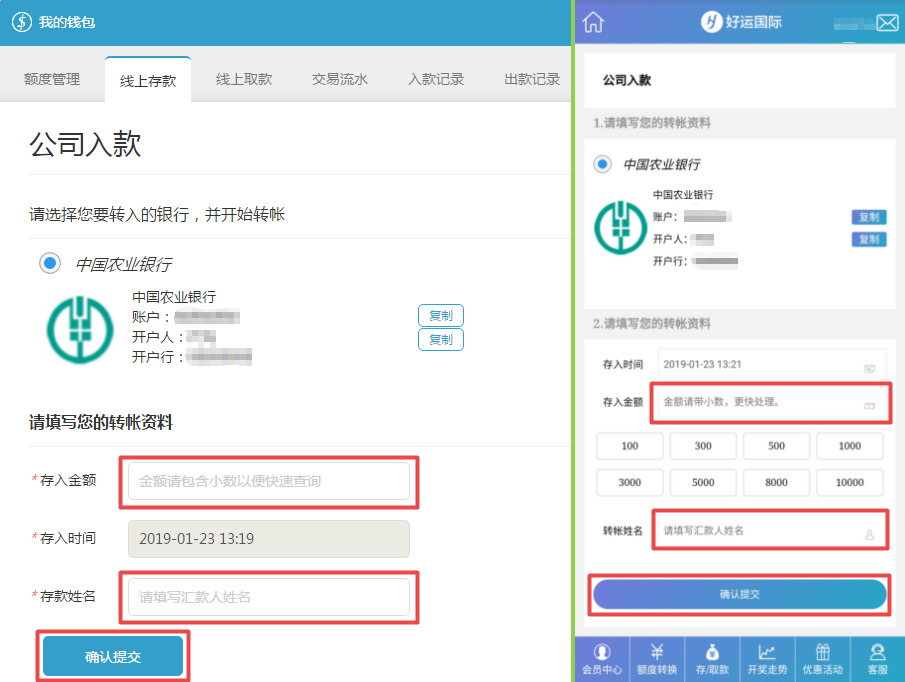The image size is (905, 682).
Task: Open 存/取款 in bottom navigation
Action: 712,659
